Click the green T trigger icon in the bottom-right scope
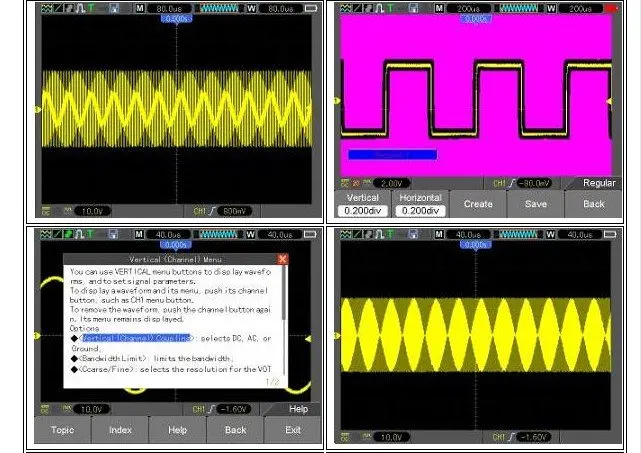 390,234
